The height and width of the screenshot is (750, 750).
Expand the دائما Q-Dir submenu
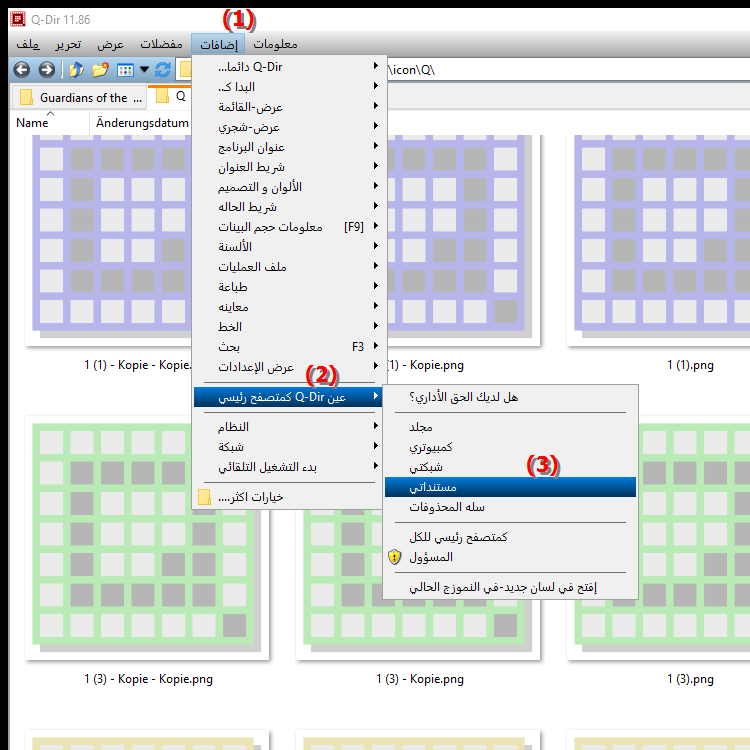pyautogui.click(x=288, y=66)
